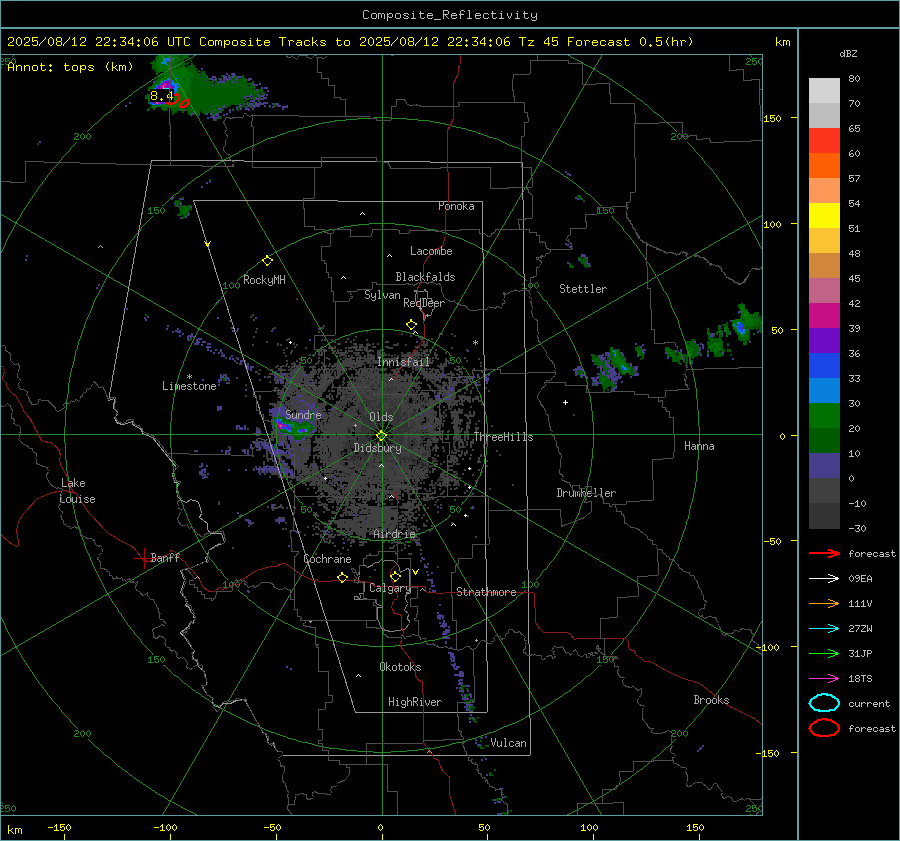Click the red forecast arrow in legend
The width and height of the screenshot is (900, 841).
pos(824,553)
